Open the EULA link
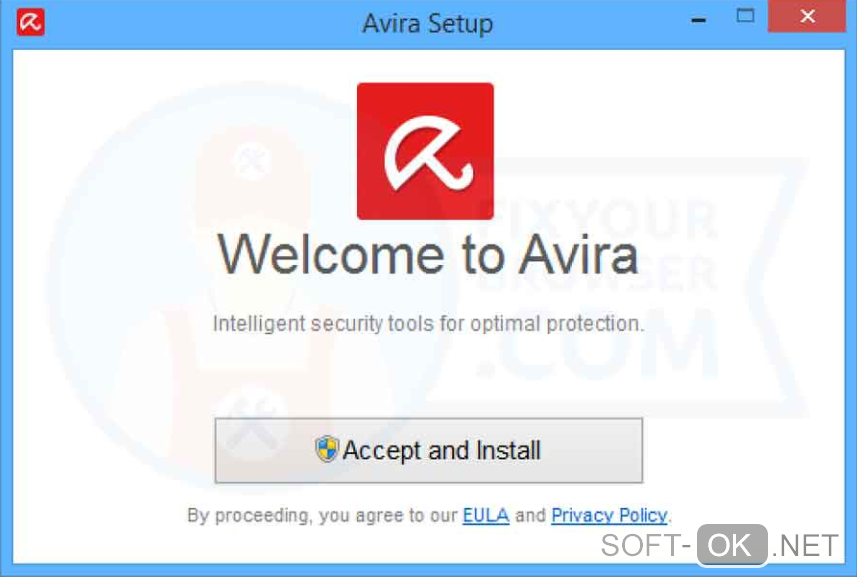Screen dimensions: 857x577 coord(486,515)
